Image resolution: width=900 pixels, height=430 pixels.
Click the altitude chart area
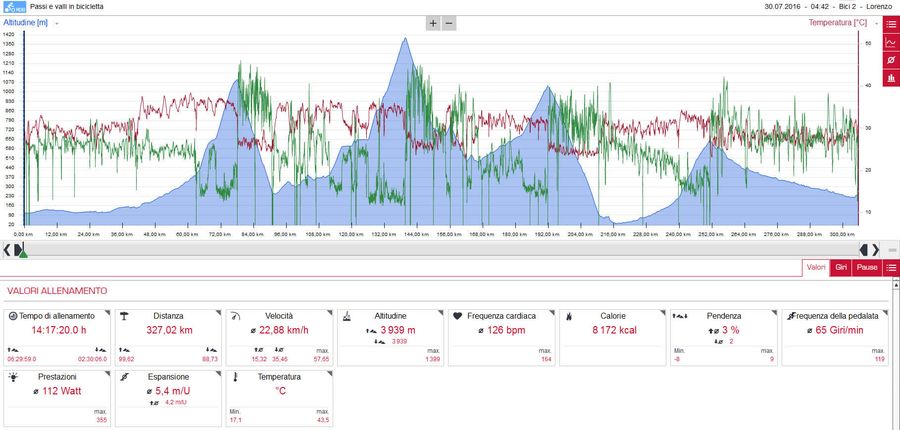[441, 129]
